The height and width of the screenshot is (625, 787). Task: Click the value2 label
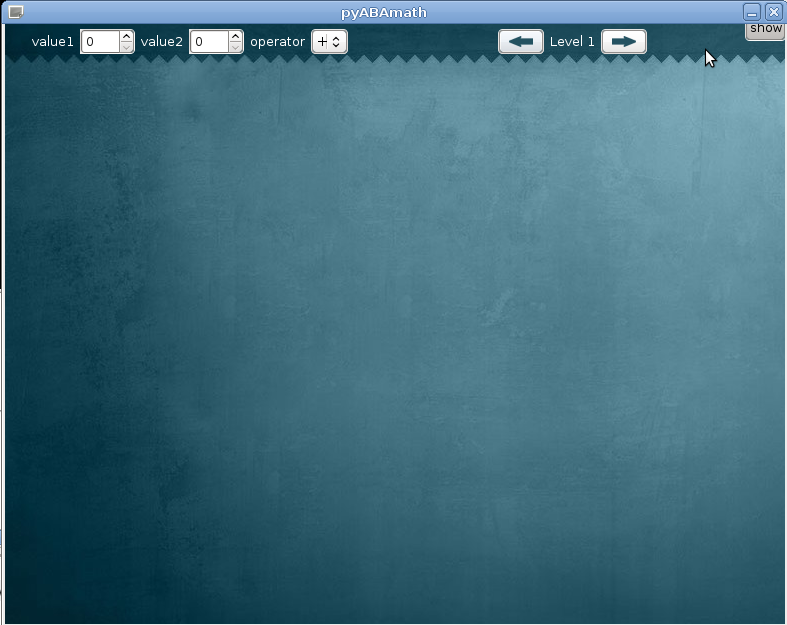pyautogui.click(x=162, y=42)
